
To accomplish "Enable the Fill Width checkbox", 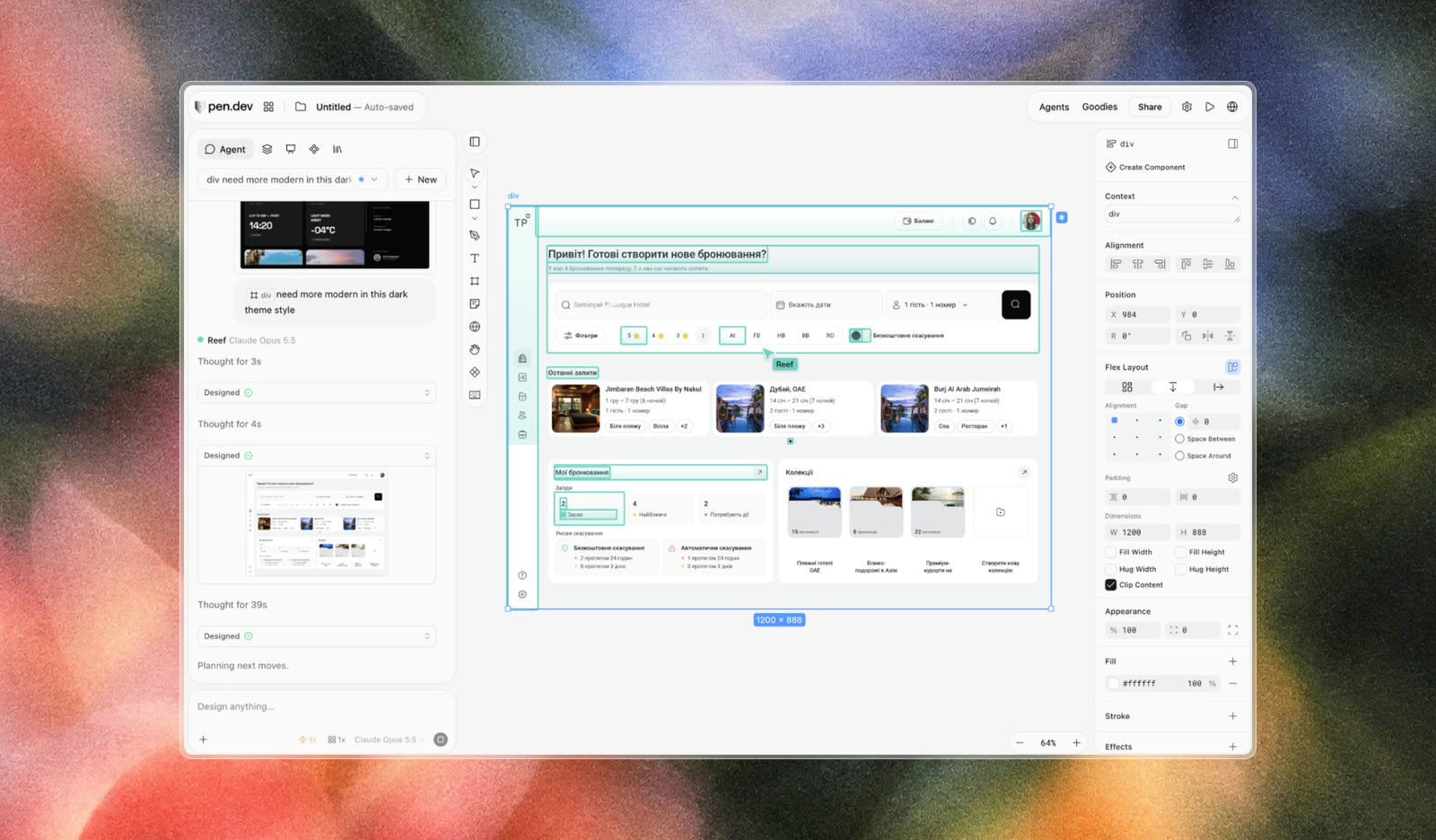I will coord(1111,552).
